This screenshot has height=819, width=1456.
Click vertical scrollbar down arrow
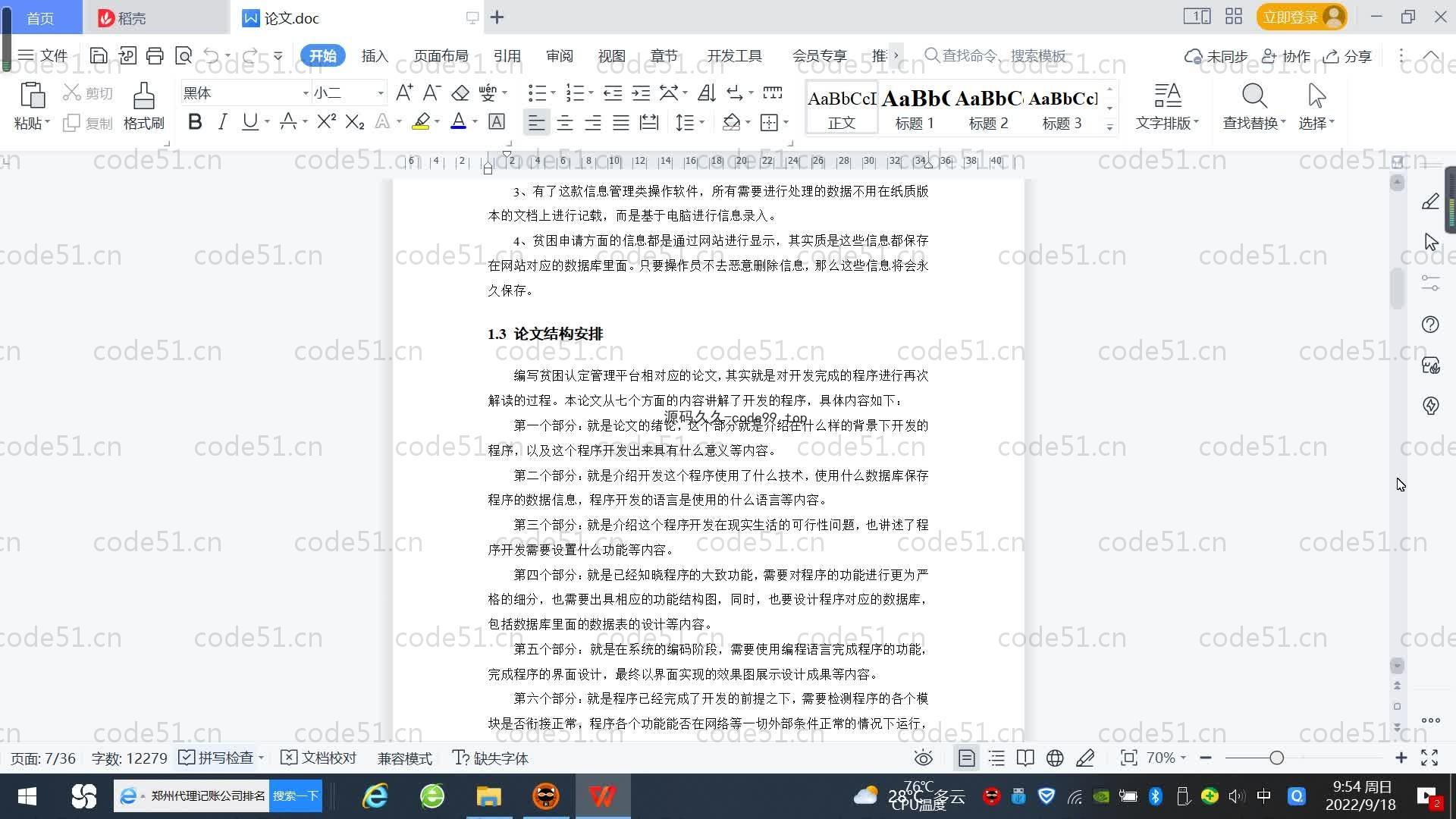coord(1397,666)
